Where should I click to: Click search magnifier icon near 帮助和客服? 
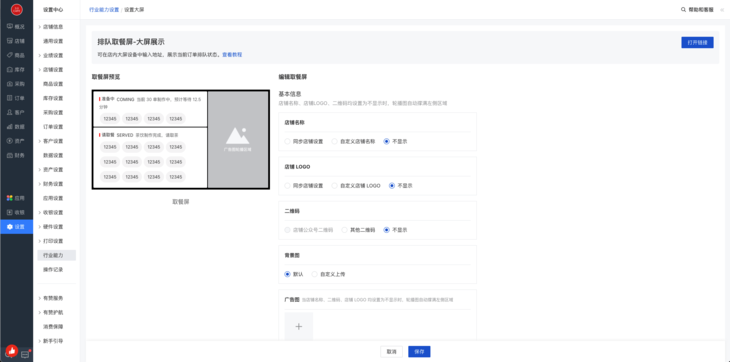(x=683, y=9)
